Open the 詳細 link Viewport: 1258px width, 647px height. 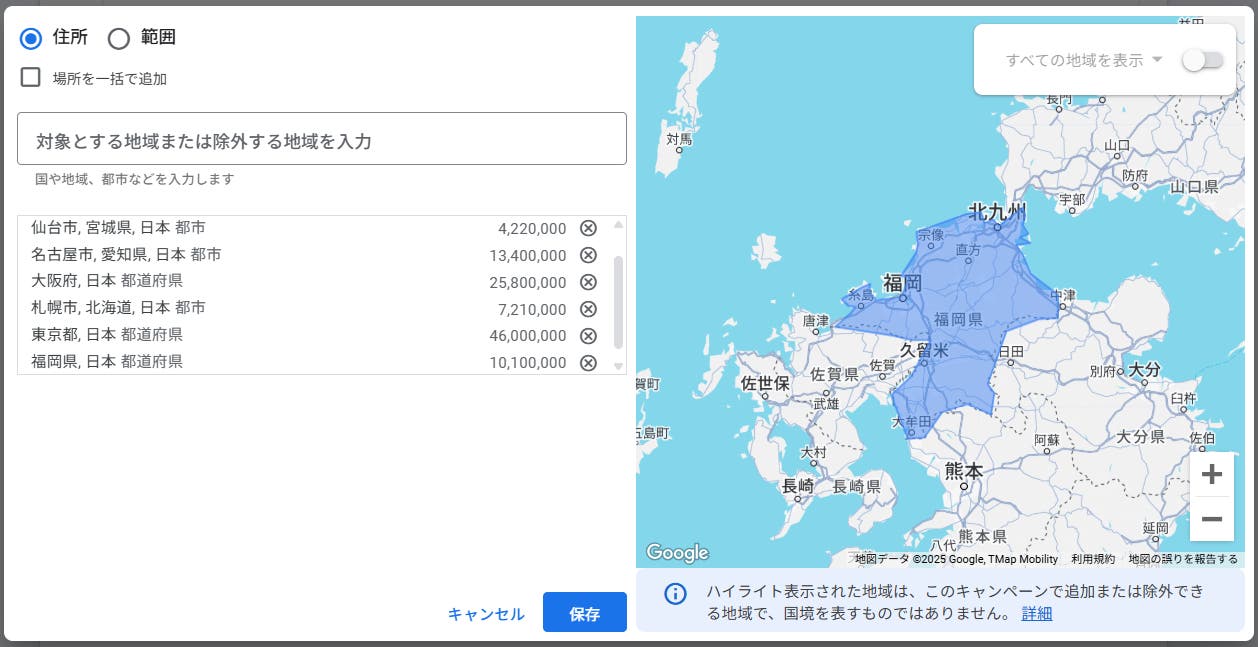pos(1036,613)
